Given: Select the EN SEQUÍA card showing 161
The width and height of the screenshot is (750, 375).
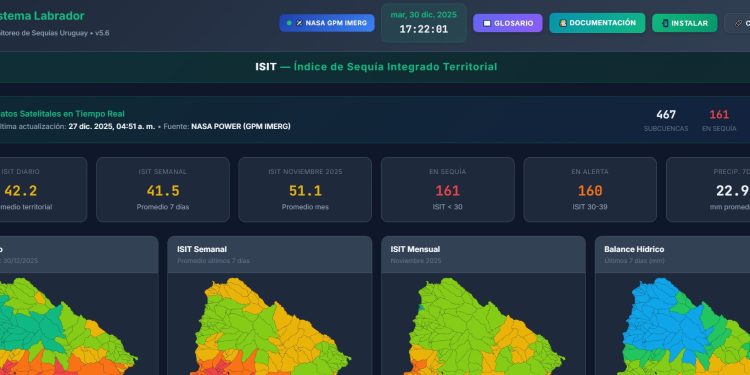Looking at the screenshot, I should click(448, 190).
